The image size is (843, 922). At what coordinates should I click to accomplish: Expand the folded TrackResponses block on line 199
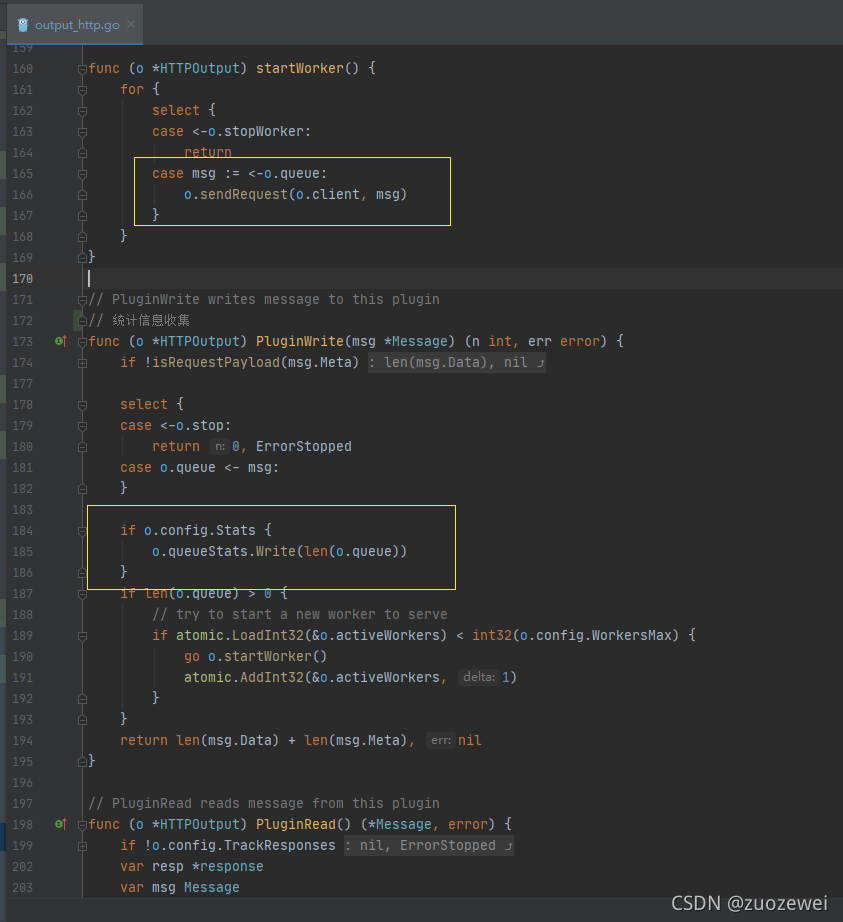[82, 846]
